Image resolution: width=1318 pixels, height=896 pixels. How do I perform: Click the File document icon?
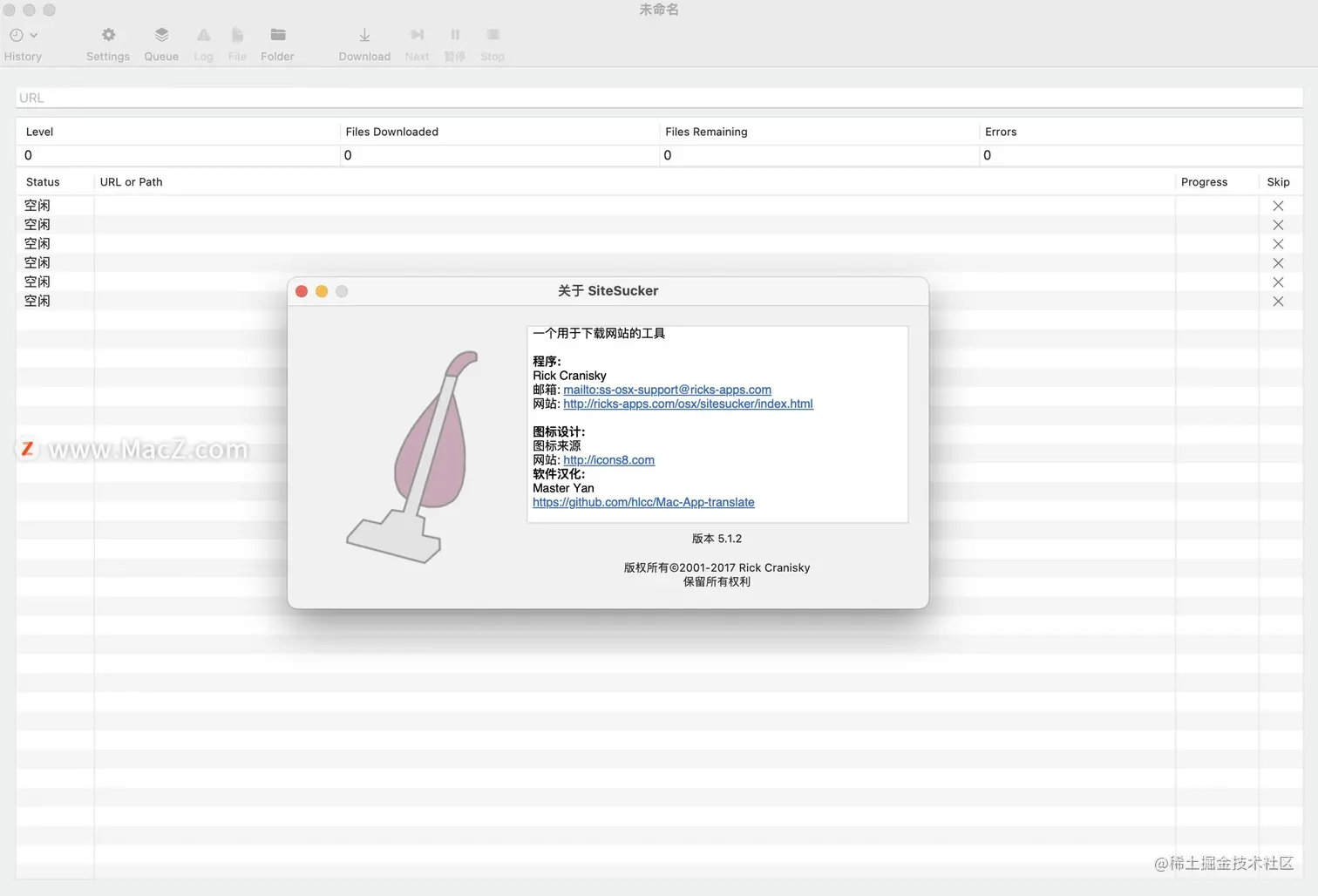point(237,35)
